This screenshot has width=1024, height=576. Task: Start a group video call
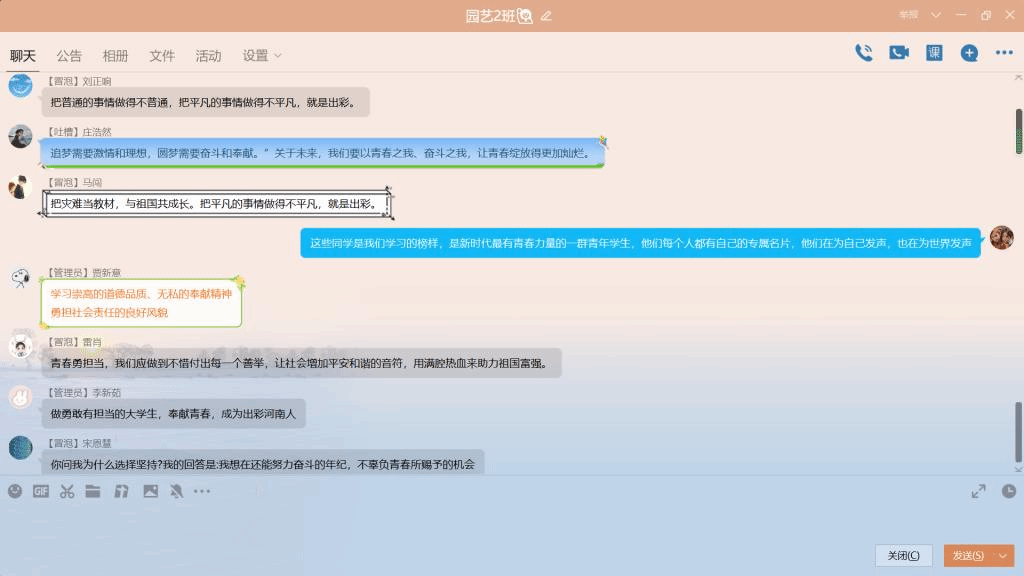(899, 54)
